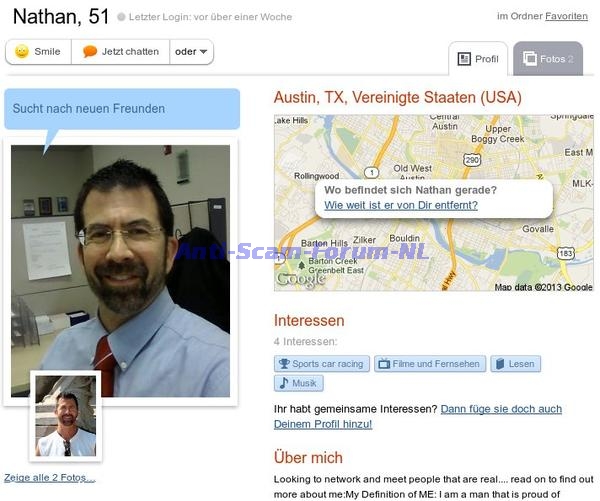The height and width of the screenshot is (501, 600).
Task: Click the smiley face Smile icon
Action: (x=22, y=51)
